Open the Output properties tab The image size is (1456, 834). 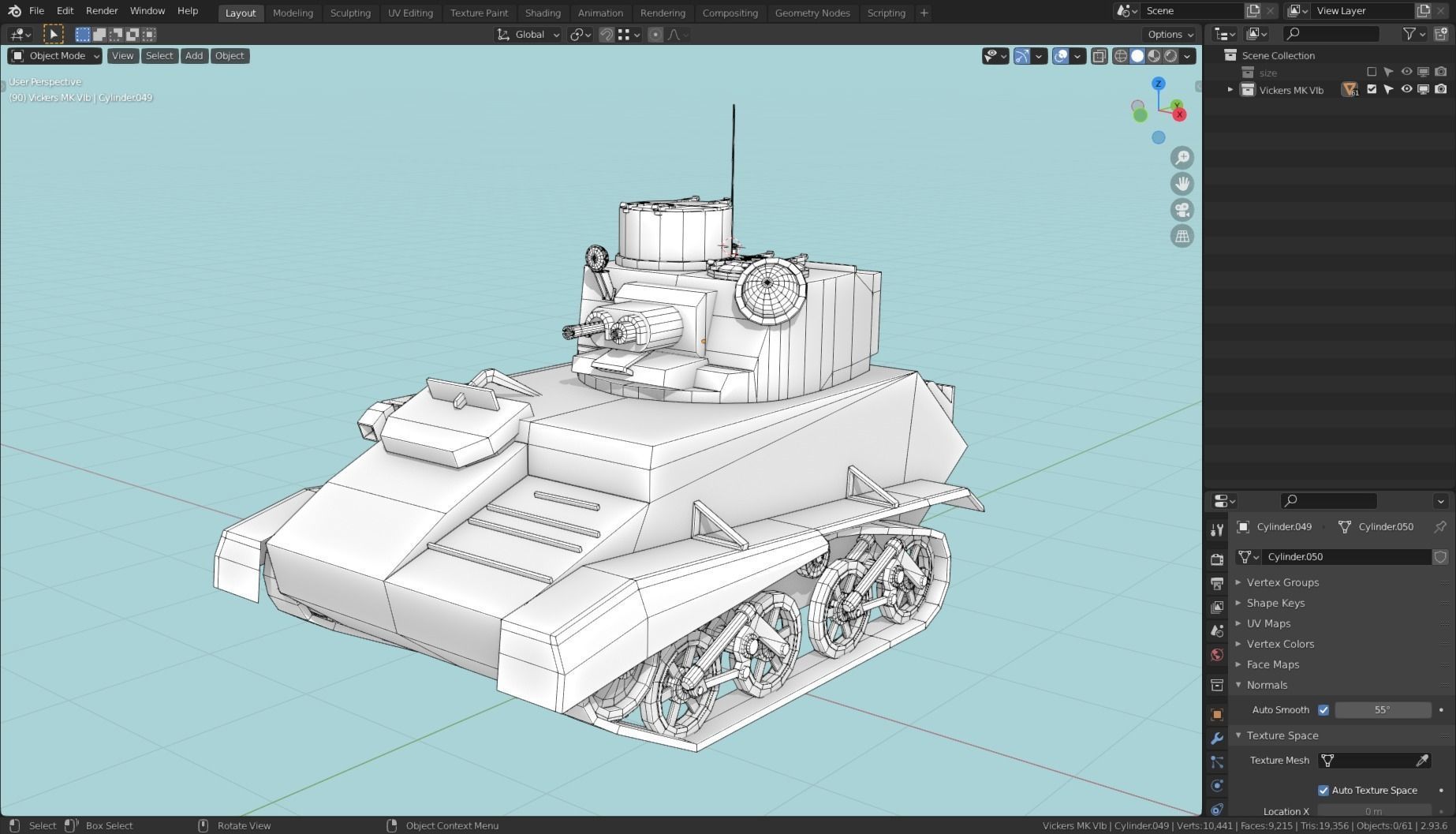click(1217, 583)
